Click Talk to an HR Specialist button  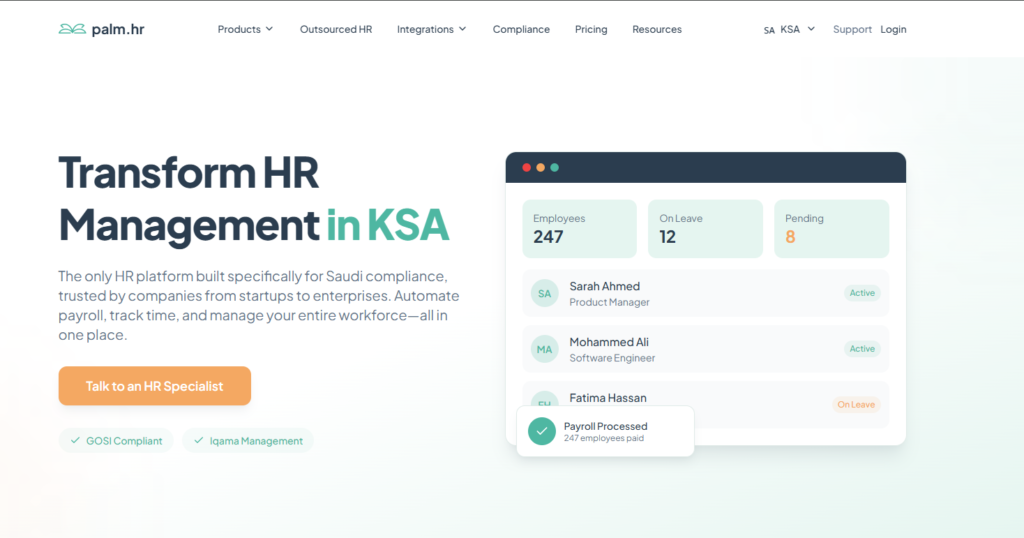155,386
